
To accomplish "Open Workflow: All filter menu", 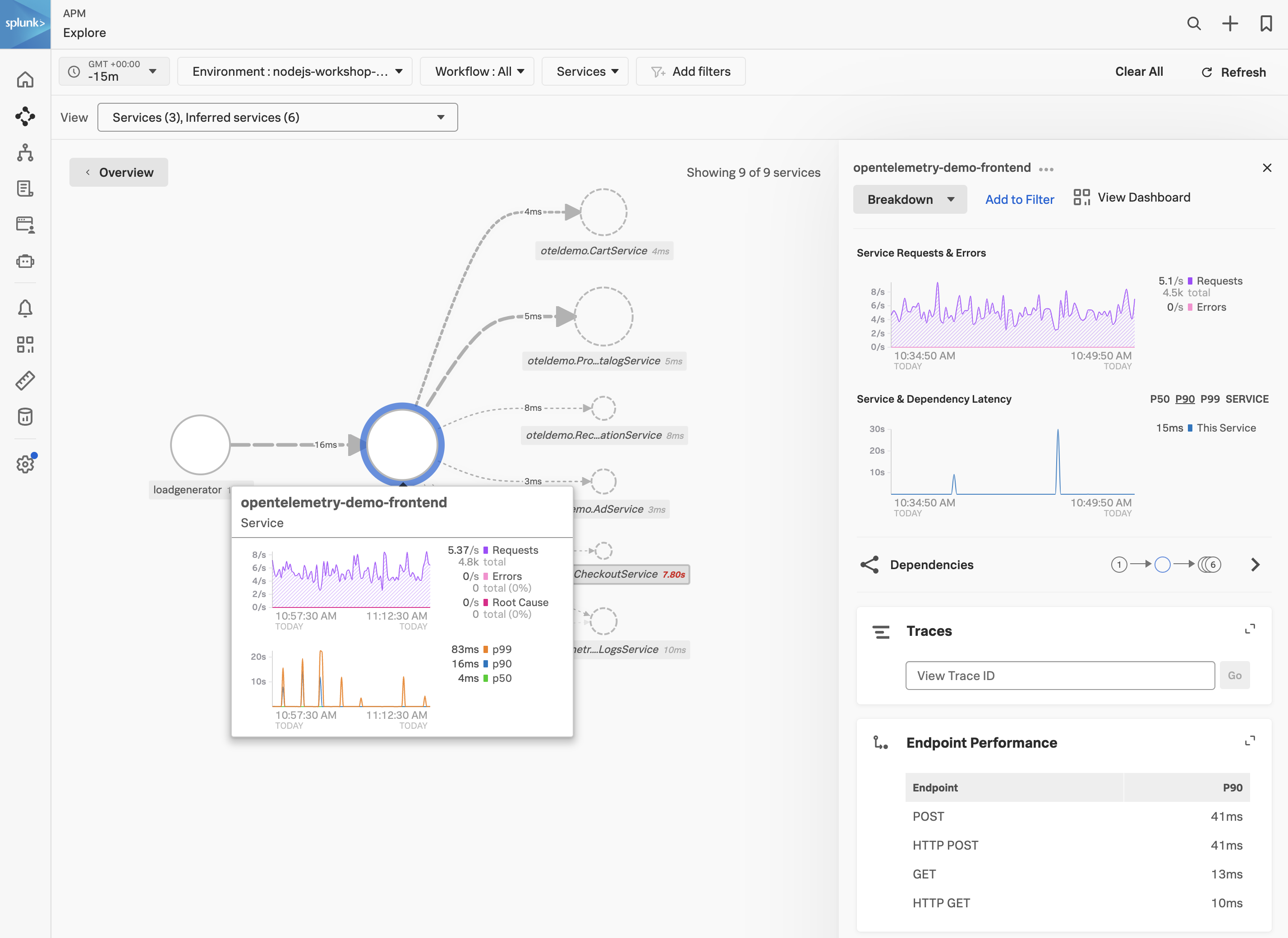I will (x=477, y=72).
